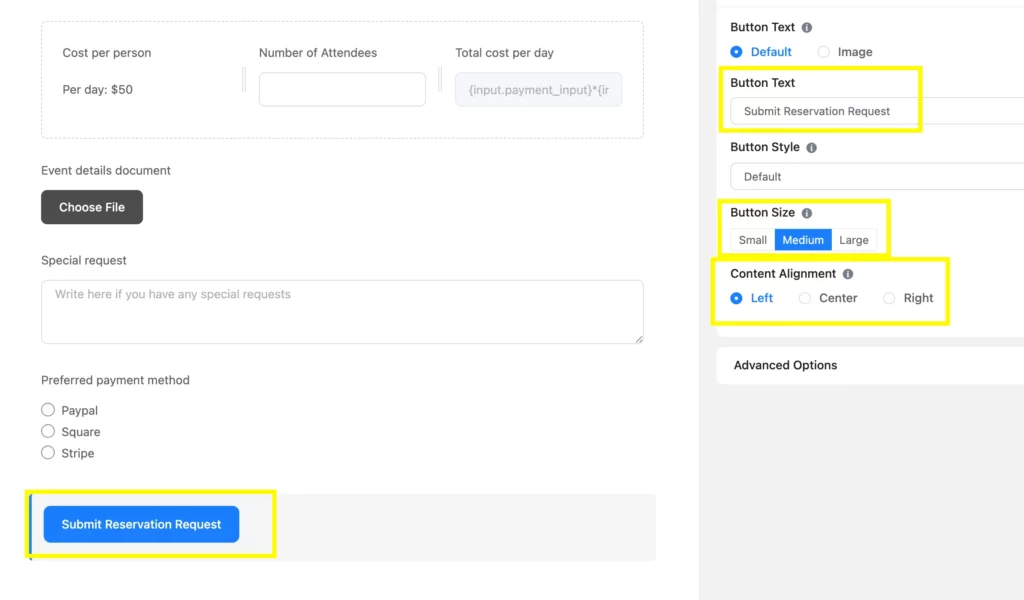Click the 'Cost per person' label
This screenshot has width=1024, height=600.
click(106, 53)
